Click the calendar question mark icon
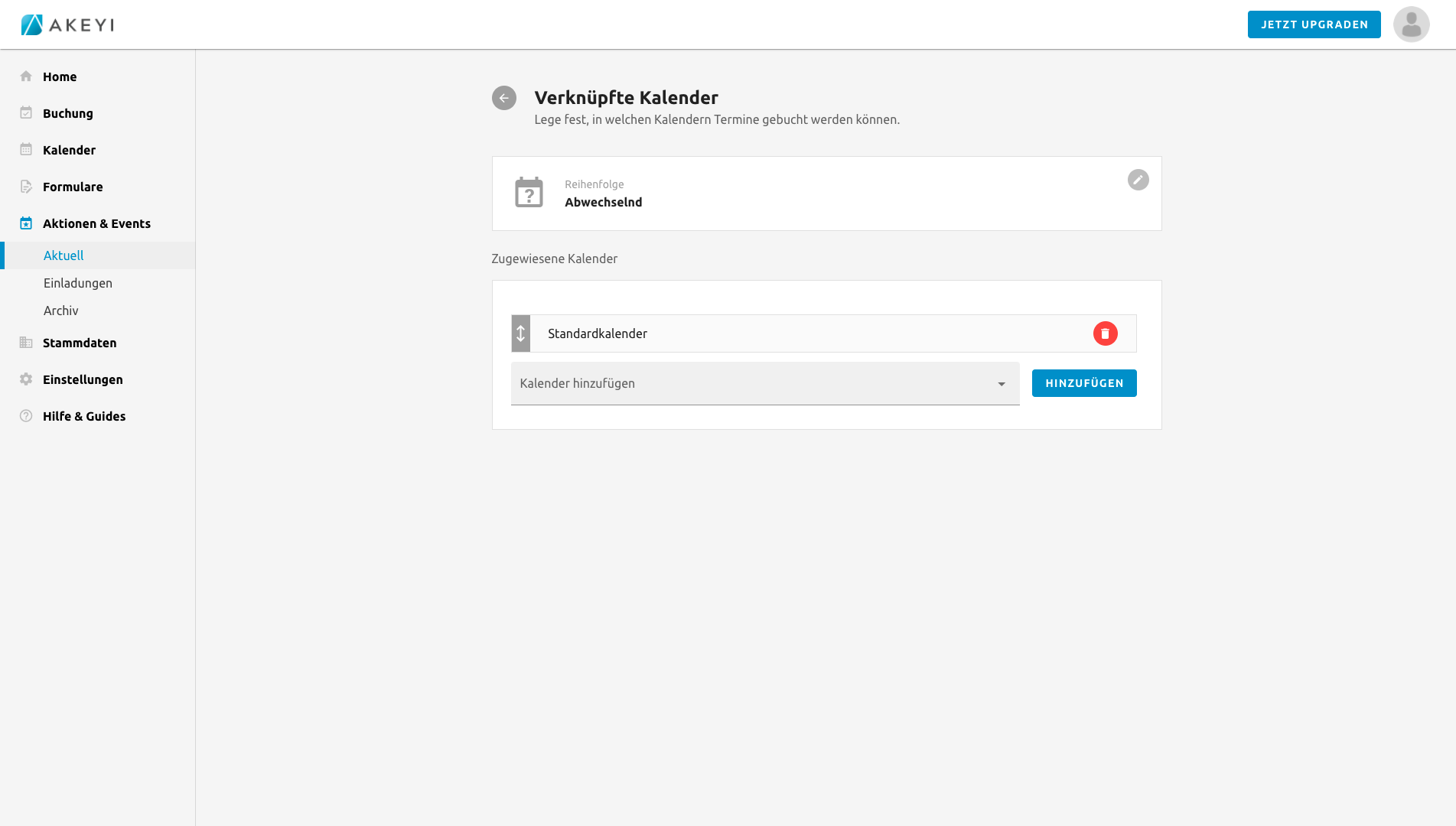 pos(529,193)
